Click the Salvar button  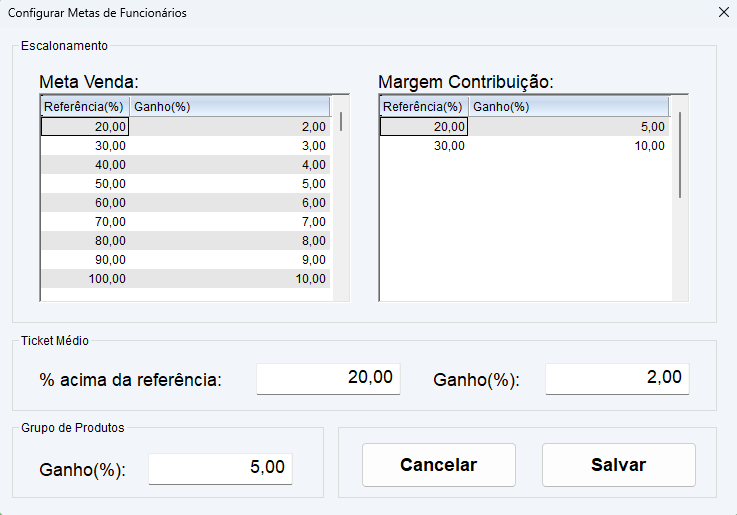click(x=619, y=465)
